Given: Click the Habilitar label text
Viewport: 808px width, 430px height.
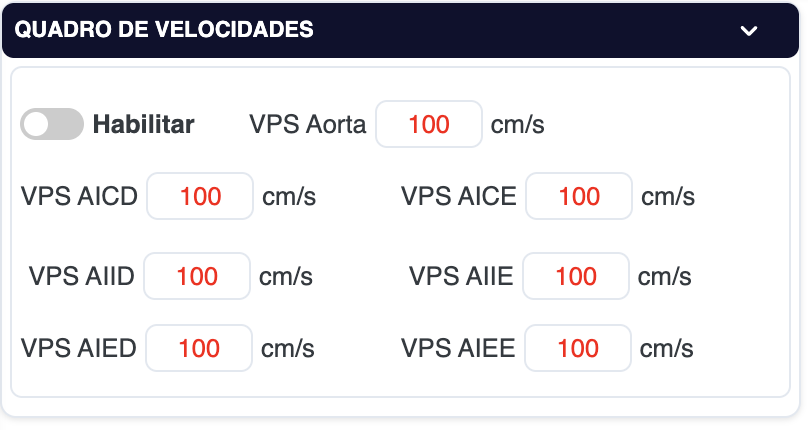Looking at the screenshot, I should 143,125.
